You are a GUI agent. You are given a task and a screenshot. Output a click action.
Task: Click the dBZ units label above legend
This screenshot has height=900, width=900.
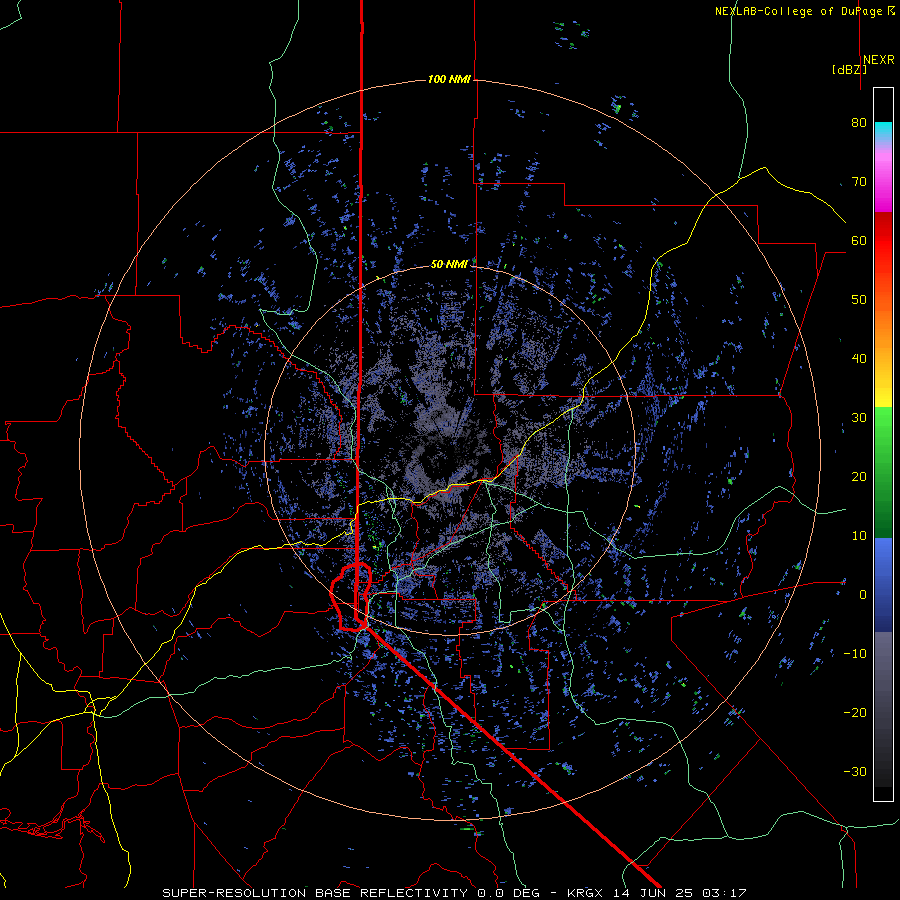tap(849, 70)
